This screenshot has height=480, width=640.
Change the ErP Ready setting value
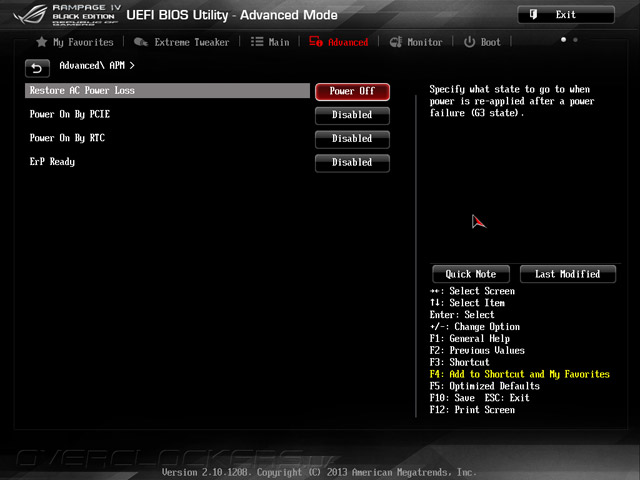coord(352,162)
